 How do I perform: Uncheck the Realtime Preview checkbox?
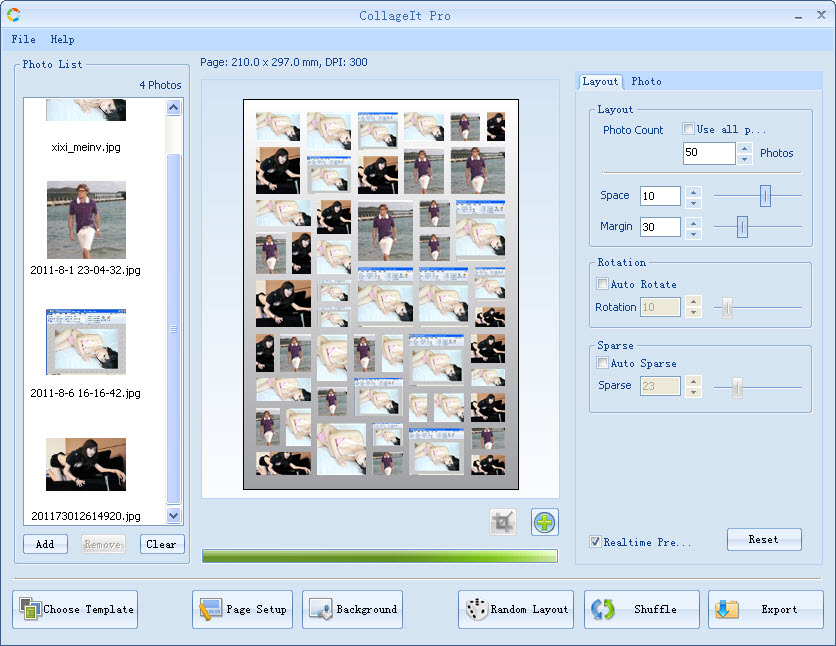click(596, 542)
